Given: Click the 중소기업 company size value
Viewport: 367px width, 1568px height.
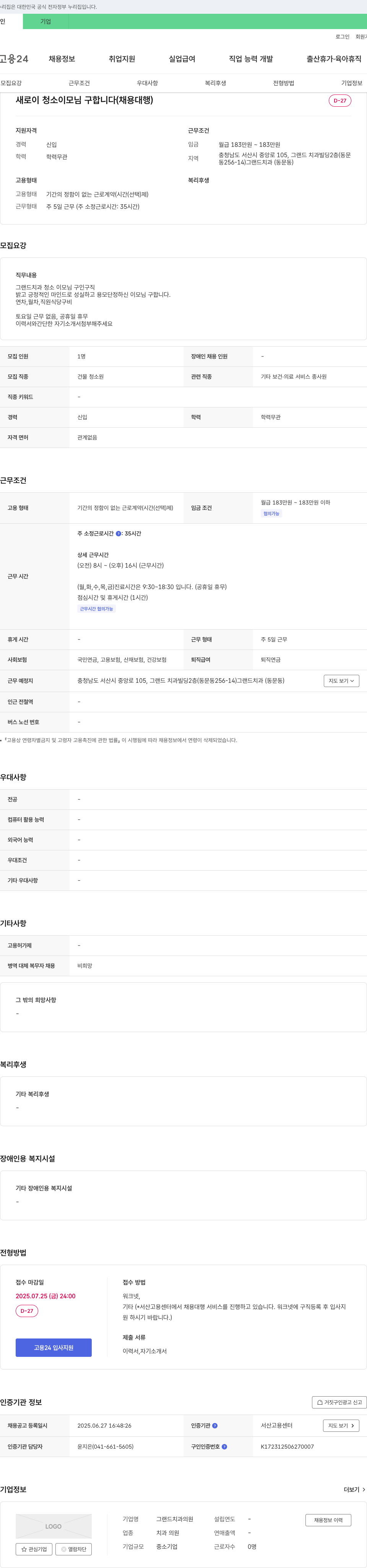Looking at the screenshot, I should pyautogui.click(x=167, y=1547).
